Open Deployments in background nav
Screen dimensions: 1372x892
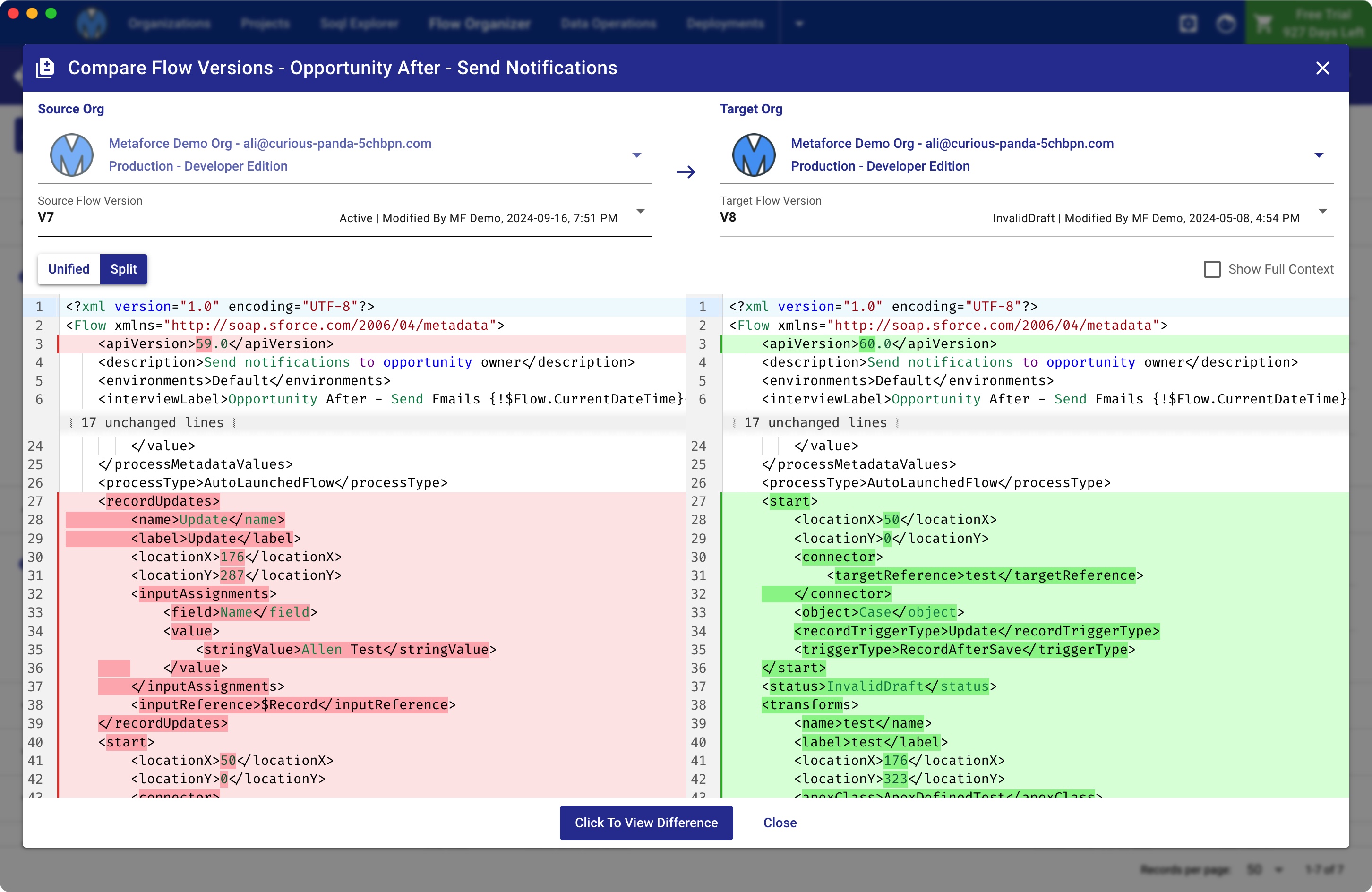coord(725,24)
